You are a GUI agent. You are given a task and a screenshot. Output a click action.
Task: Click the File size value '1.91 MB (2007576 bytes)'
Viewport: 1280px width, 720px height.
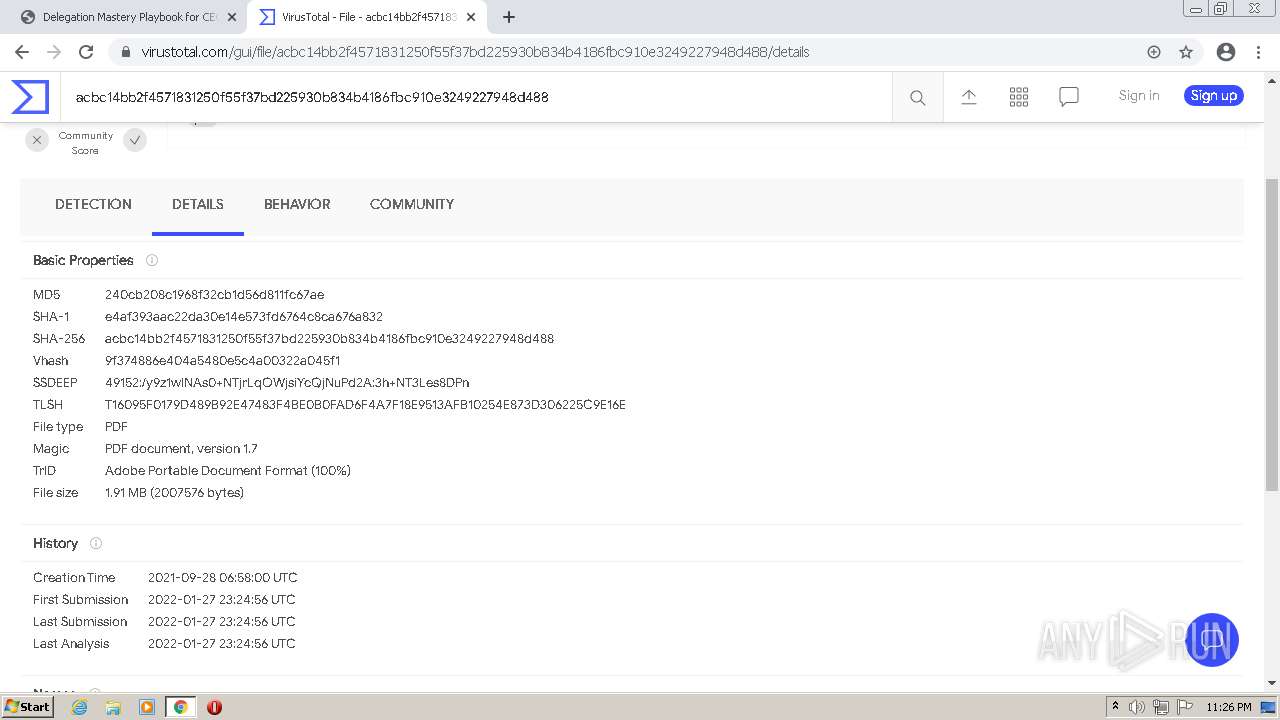click(175, 493)
